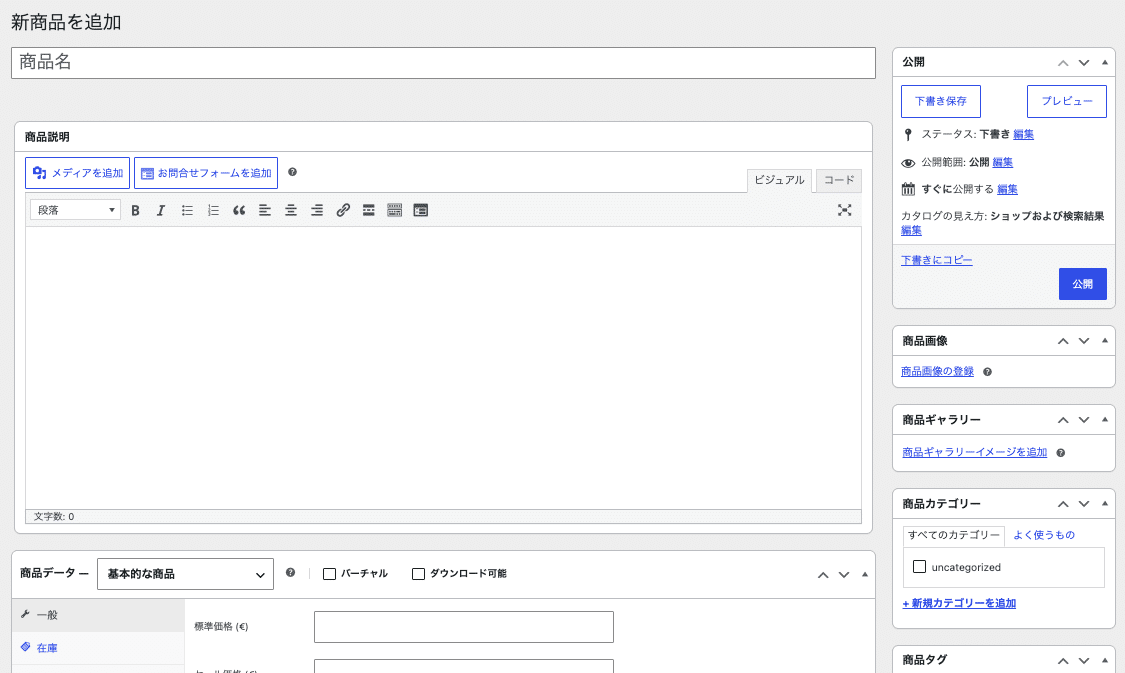The height and width of the screenshot is (673, 1125).
Task: Click the 商品画像の登録 link
Action: click(937, 372)
